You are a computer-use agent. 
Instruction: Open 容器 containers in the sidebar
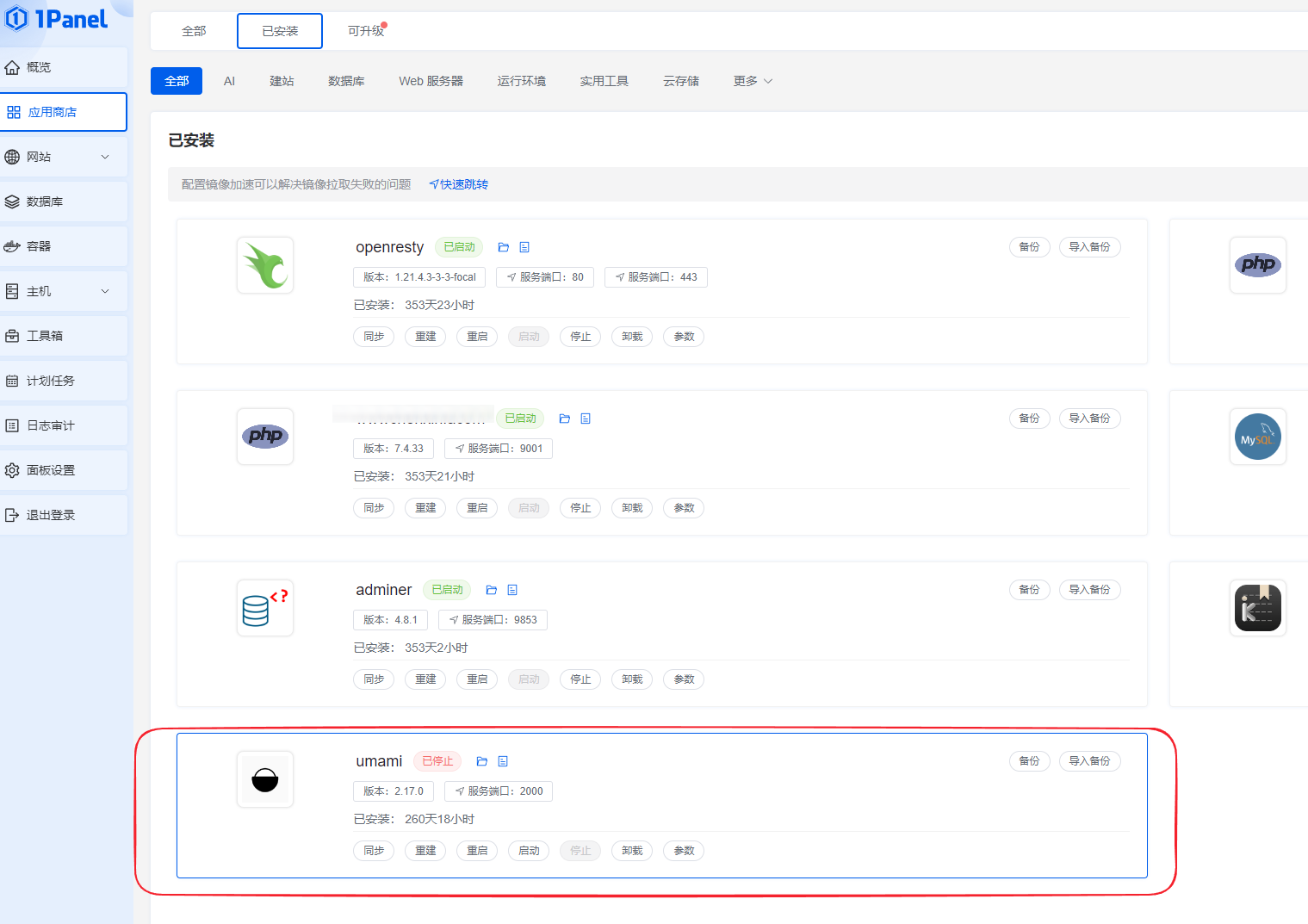64,246
